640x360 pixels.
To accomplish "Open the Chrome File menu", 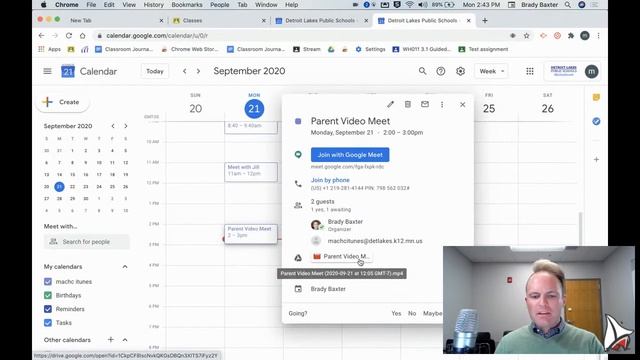I will point(91,5).
